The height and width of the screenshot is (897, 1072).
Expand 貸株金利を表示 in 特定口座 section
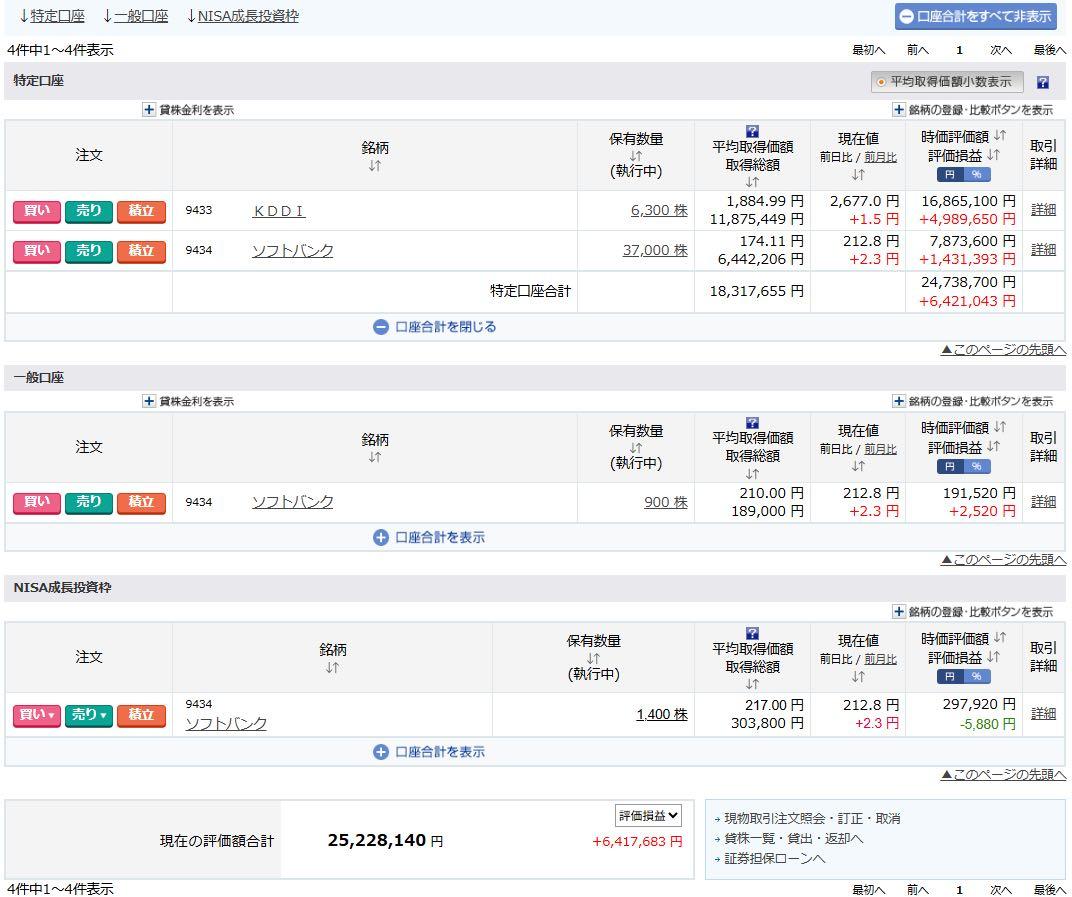(189, 110)
